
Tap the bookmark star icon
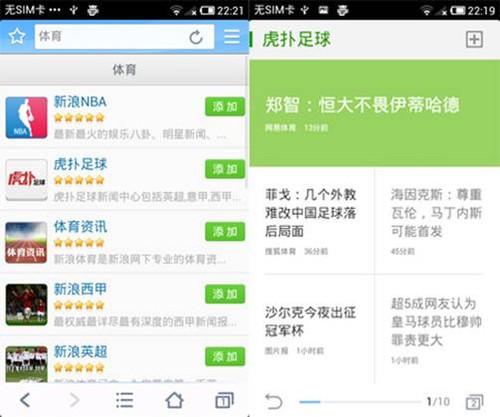pyautogui.click(x=17, y=37)
